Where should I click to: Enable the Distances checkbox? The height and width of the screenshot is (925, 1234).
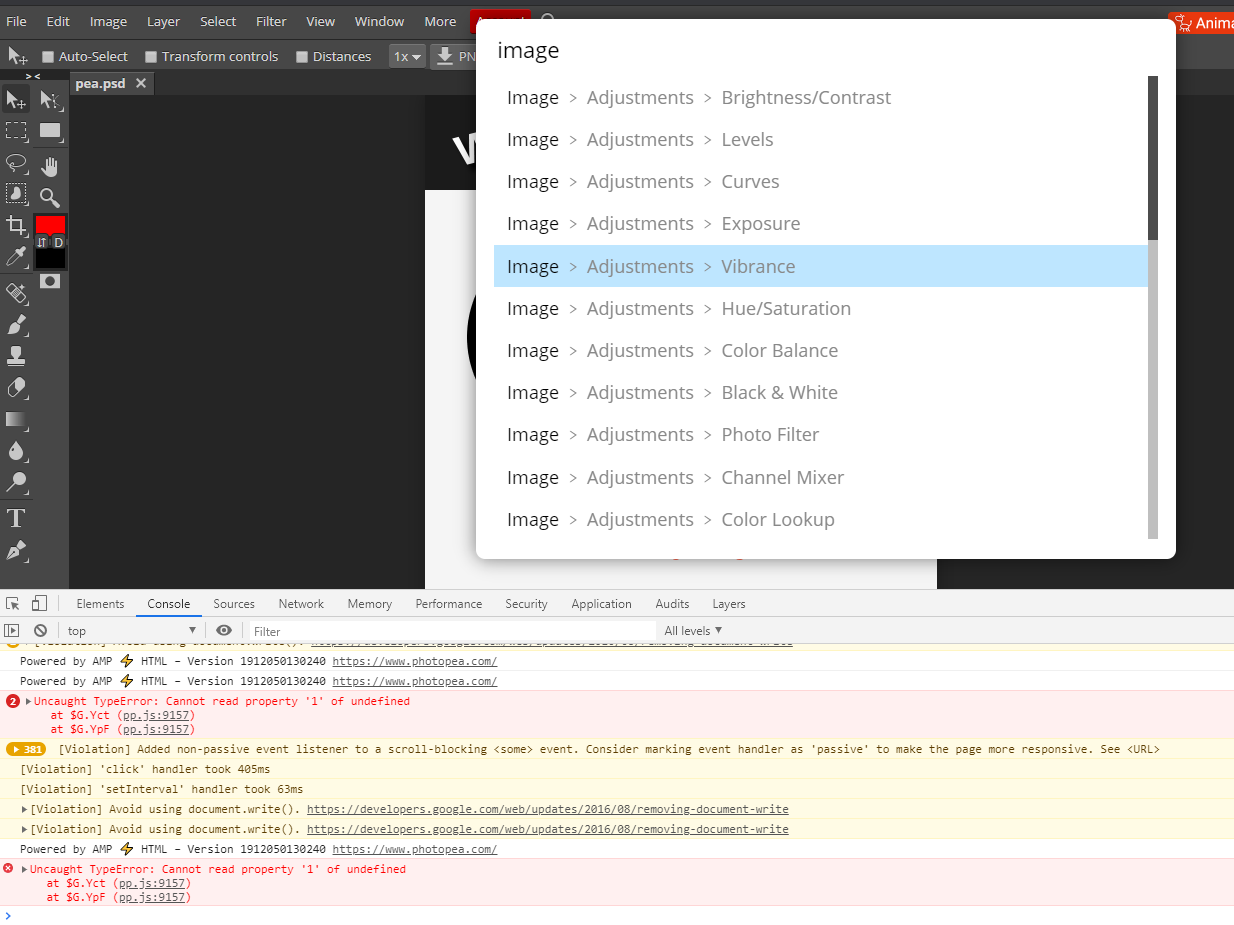pyautogui.click(x=300, y=56)
